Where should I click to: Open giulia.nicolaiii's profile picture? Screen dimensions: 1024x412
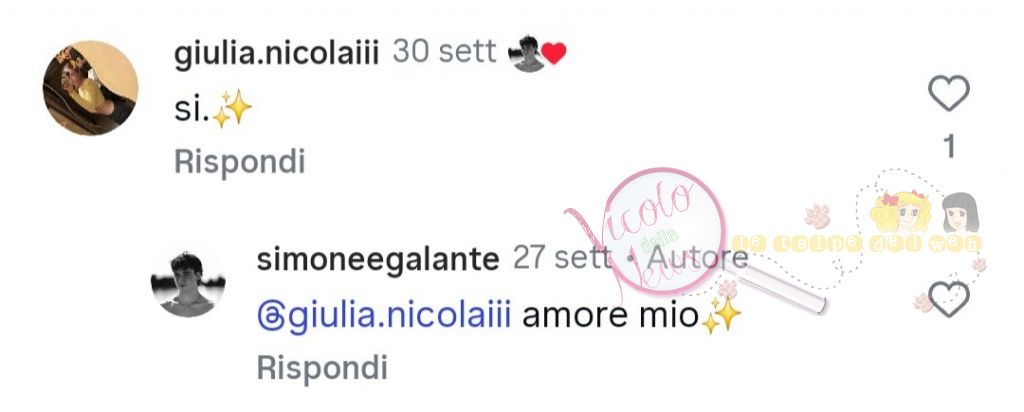[x=91, y=88]
